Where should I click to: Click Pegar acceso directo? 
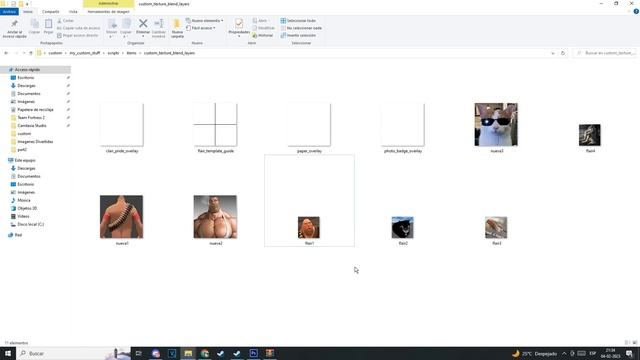(x=78, y=36)
